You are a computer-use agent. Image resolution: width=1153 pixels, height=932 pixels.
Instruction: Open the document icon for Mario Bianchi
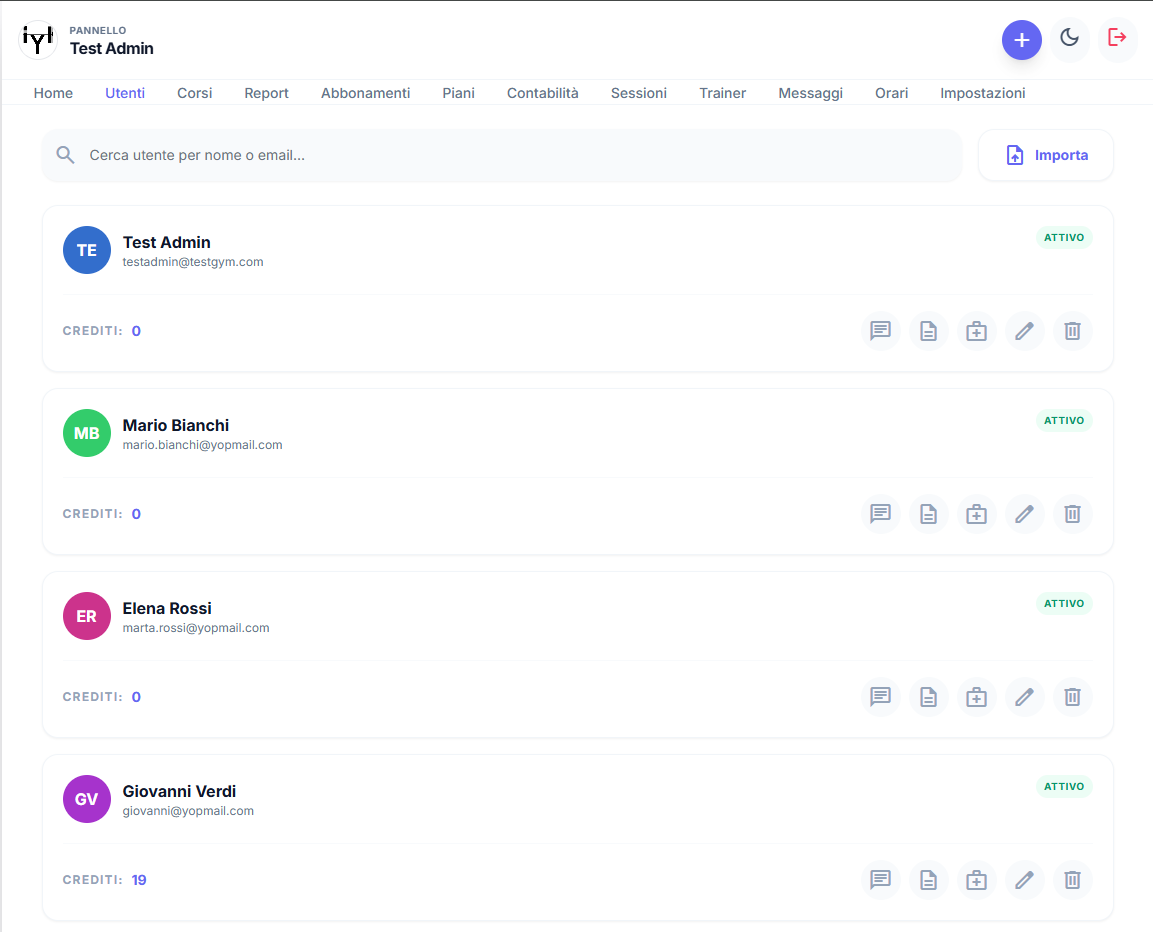coord(928,514)
